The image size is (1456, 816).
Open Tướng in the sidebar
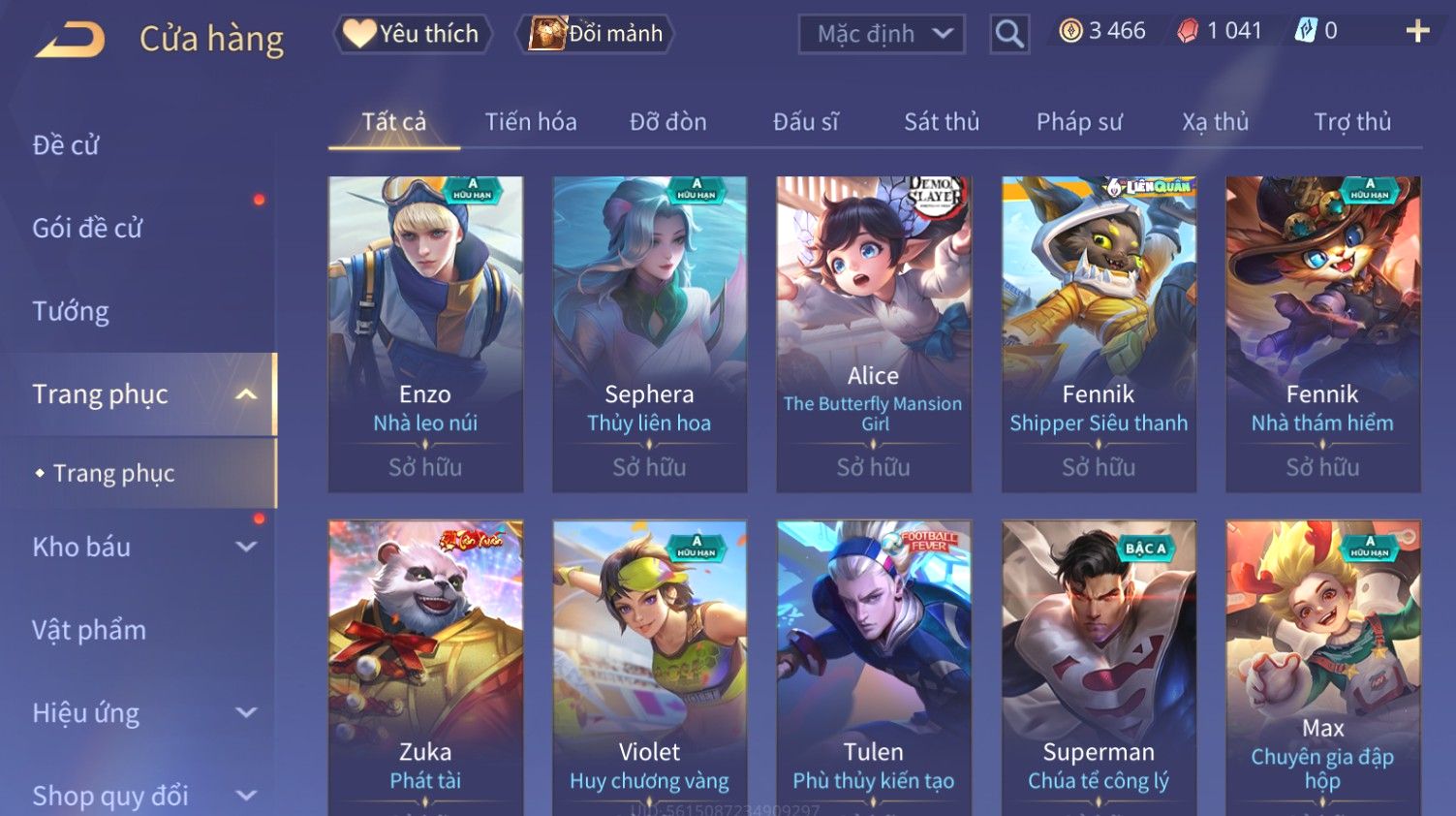[71, 311]
